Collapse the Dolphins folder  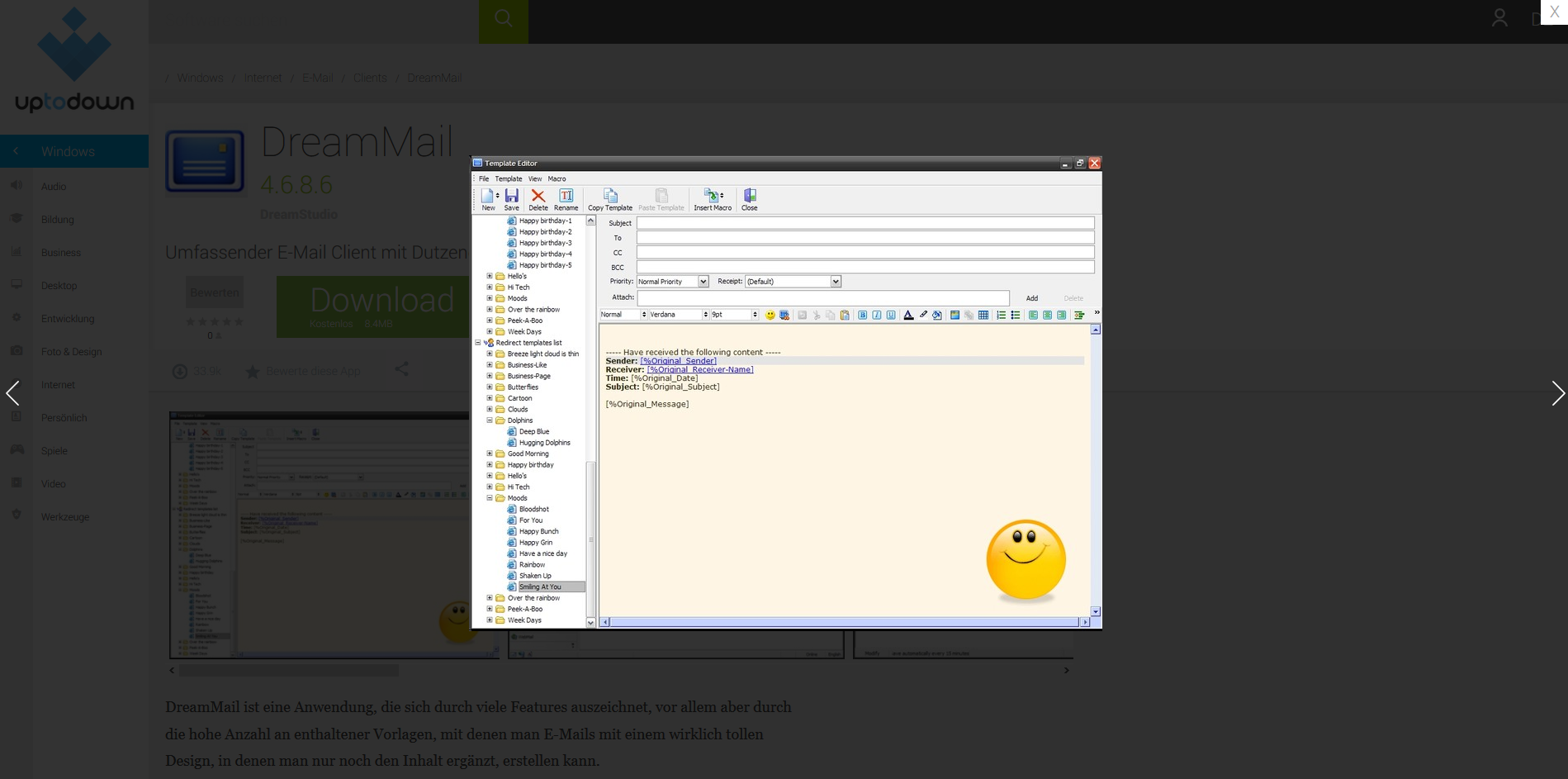click(x=490, y=420)
